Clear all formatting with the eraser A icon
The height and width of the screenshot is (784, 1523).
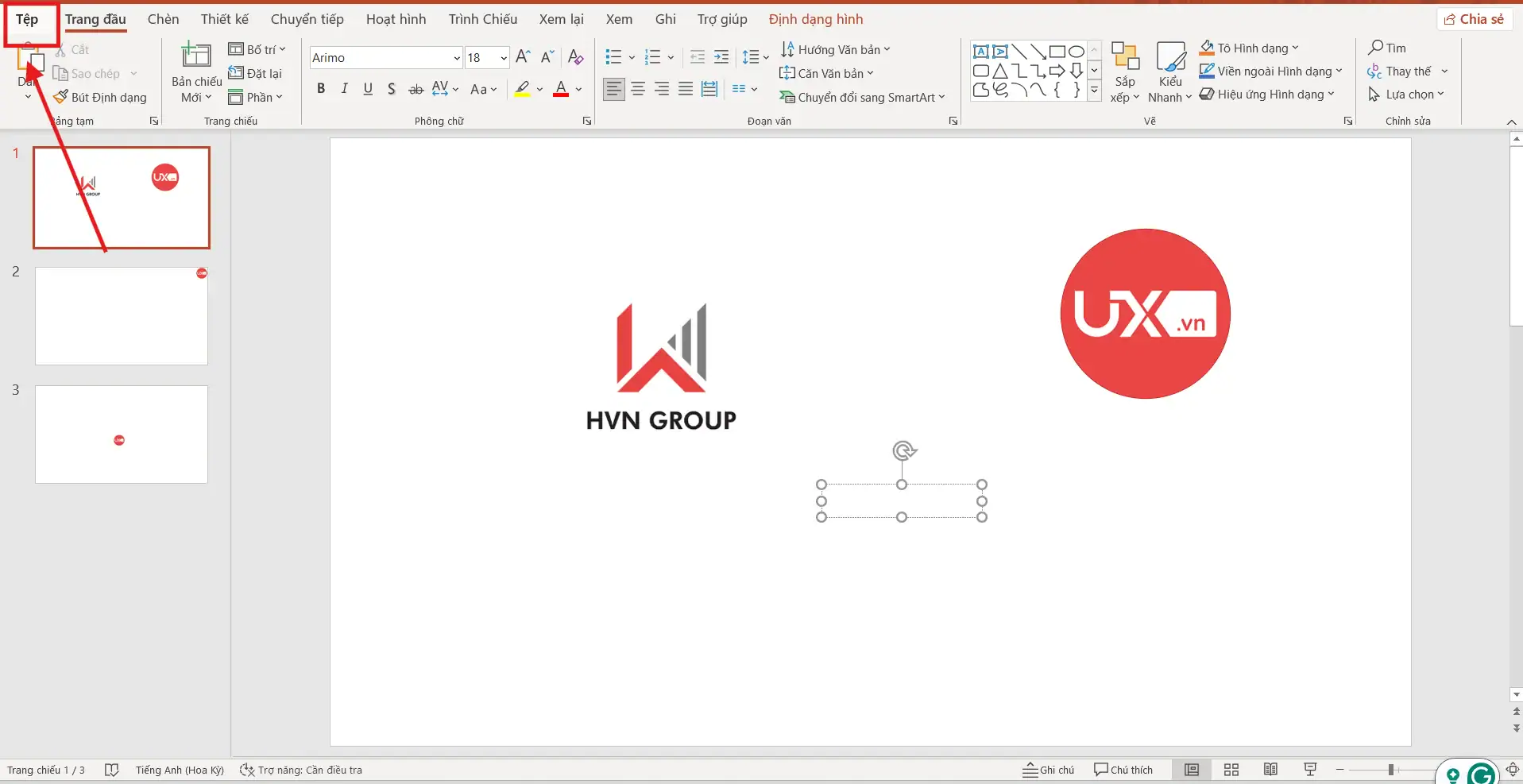[576, 57]
